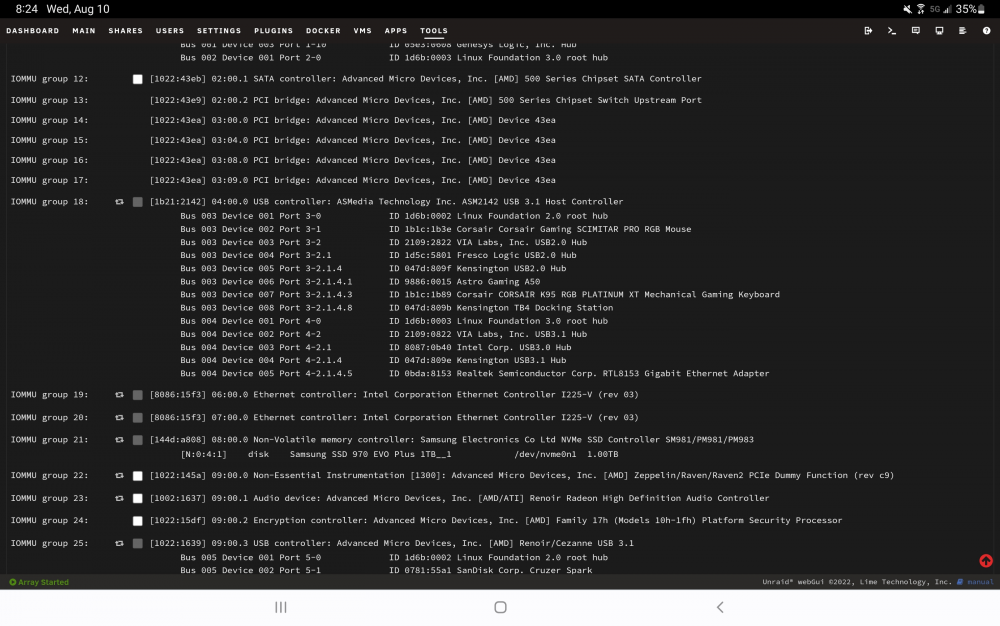Click 'Intel Corp. USB3.0 Hub' row
This screenshot has width=1000, height=626.
click(x=376, y=347)
